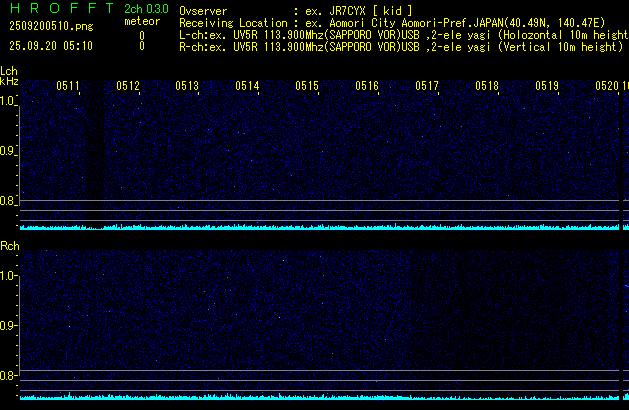Select the 0516 time marker

(x=367, y=87)
